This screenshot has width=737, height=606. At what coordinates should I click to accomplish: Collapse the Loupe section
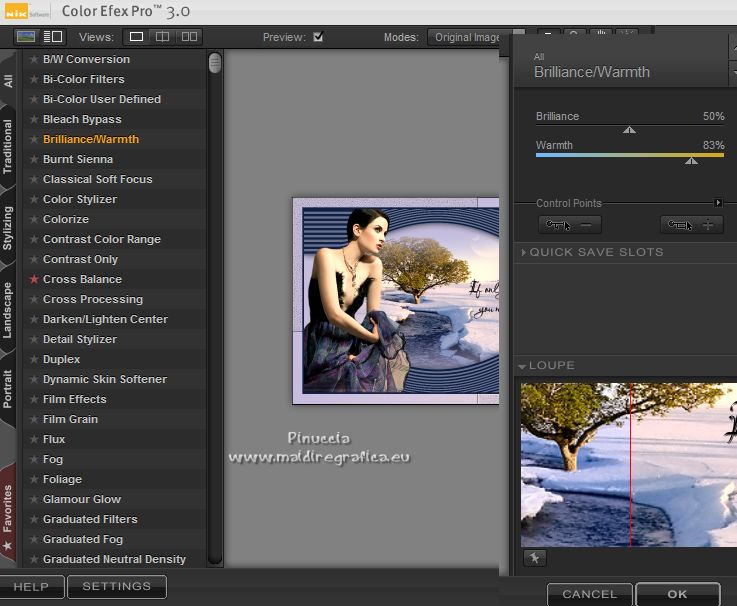coord(523,366)
